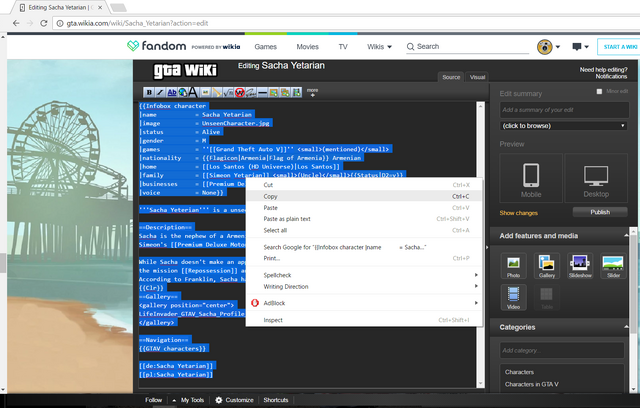The image size is (640, 408).
Task: Insert horizontal line icon in toolbar
Action: [x=262, y=93]
